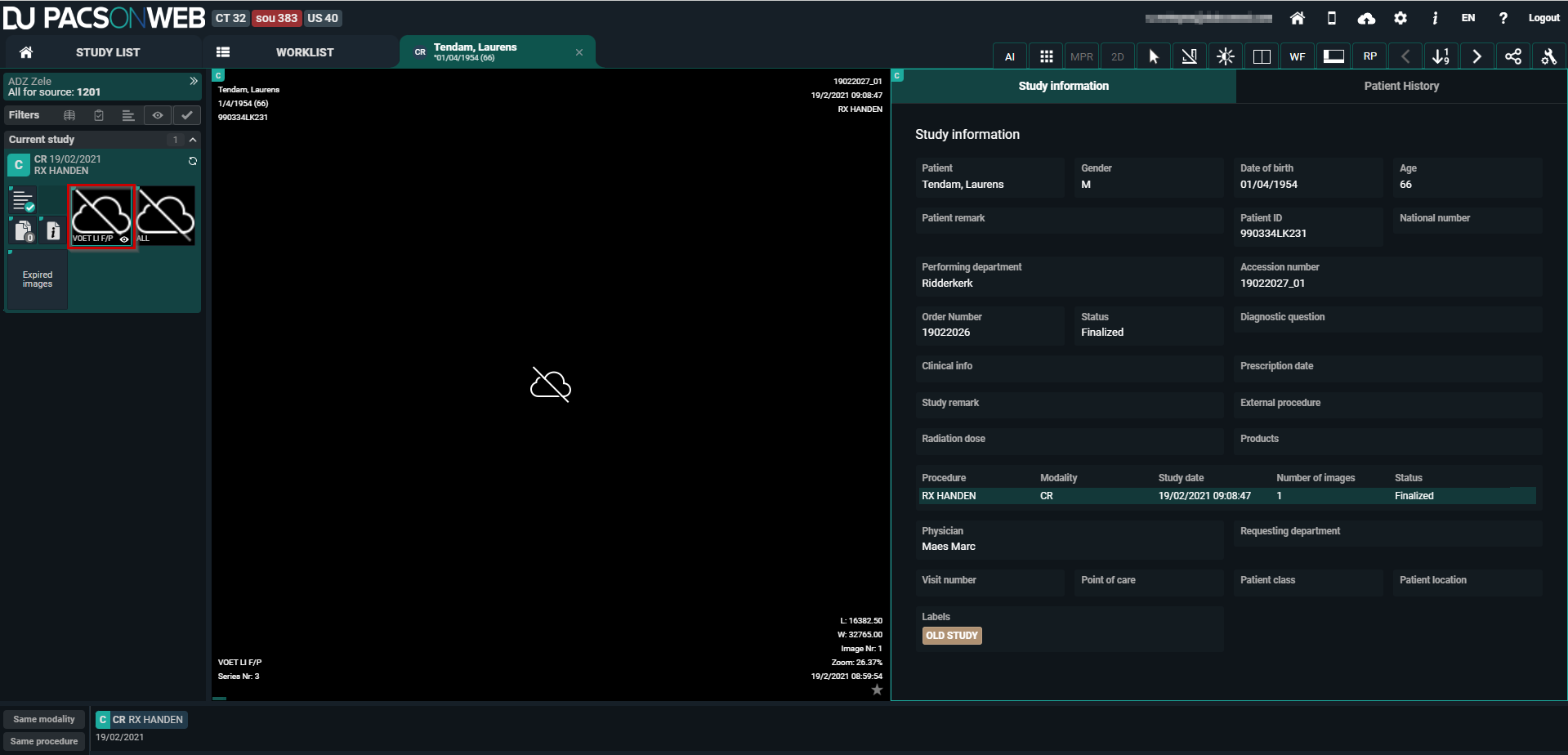
Task: Select the arrow pointer tool
Action: pos(1153,56)
